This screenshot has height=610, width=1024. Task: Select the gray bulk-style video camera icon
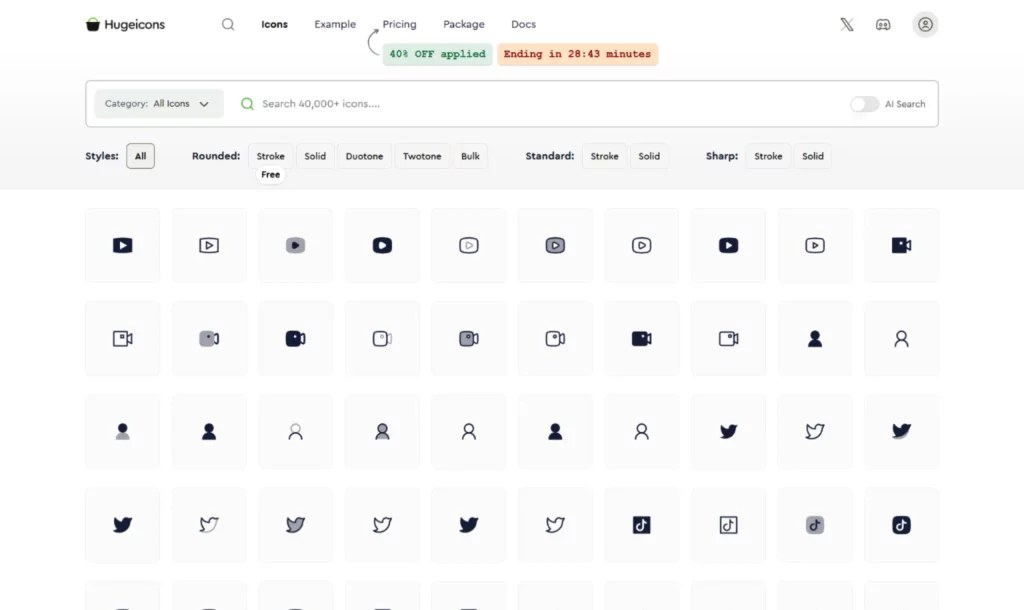209,338
